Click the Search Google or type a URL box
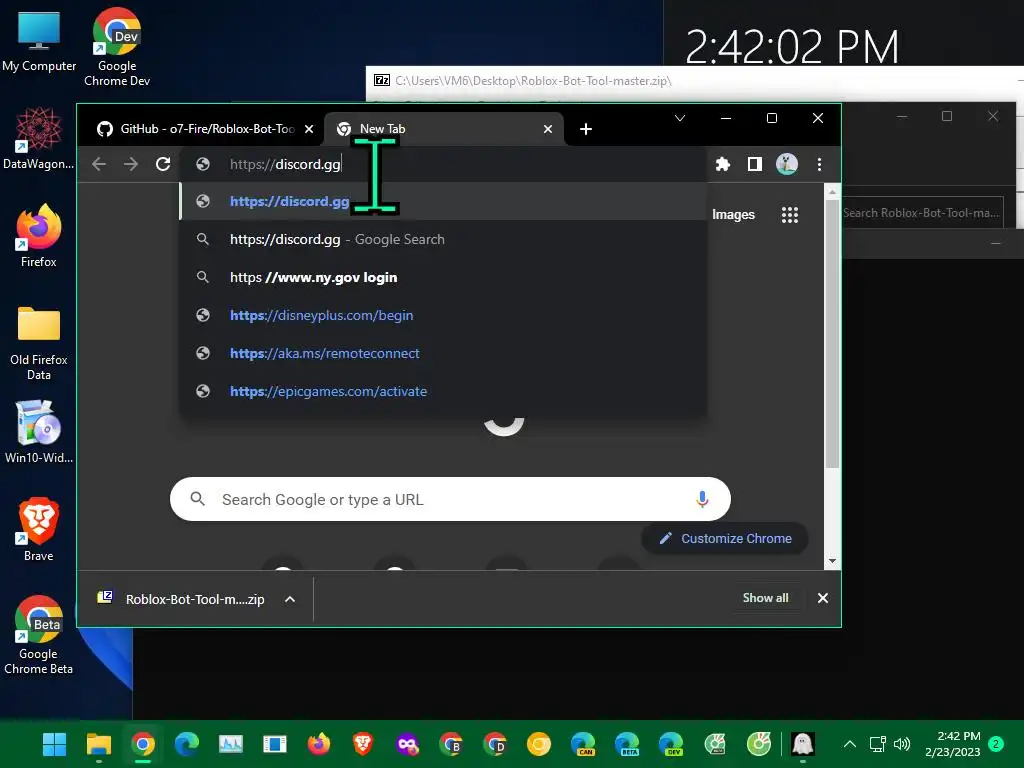 pyautogui.click(x=450, y=499)
